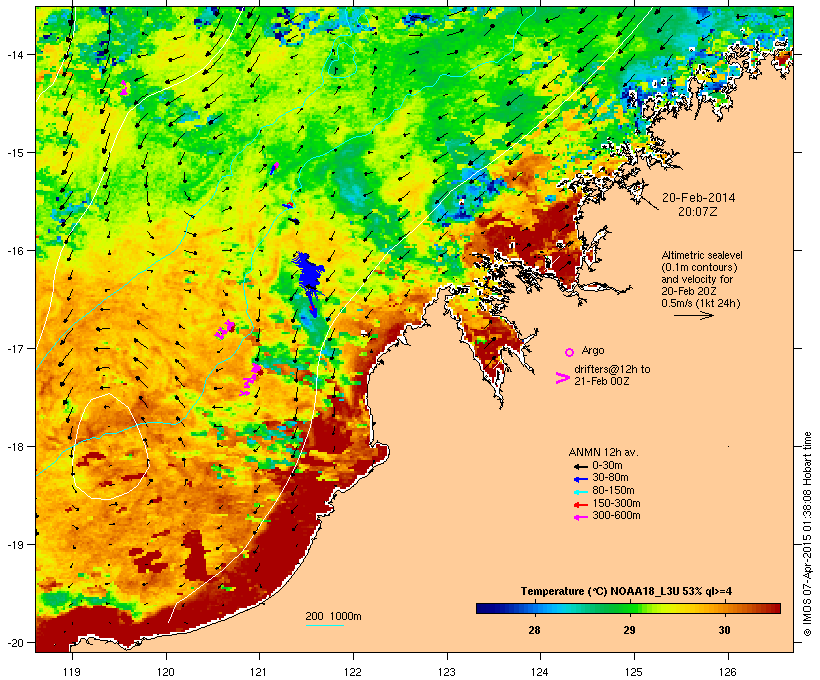The image size is (820, 680).
Task: Click the Argo legend label
Action: pos(593,350)
